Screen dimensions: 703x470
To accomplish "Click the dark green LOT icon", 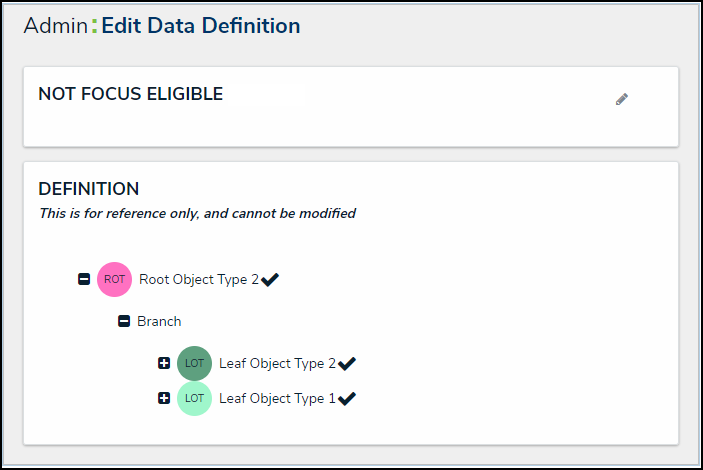I will [x=194, y=363].
